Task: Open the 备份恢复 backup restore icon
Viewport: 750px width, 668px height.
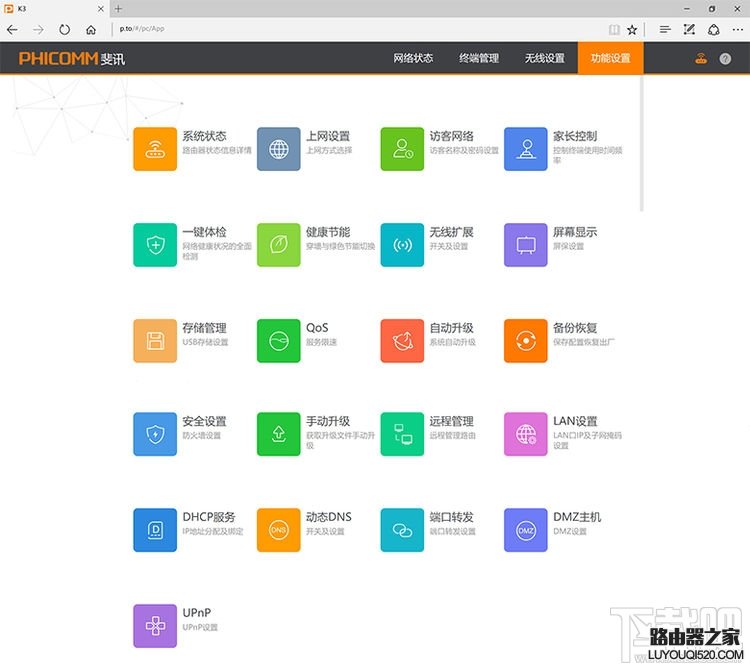Action: (526, 341)
